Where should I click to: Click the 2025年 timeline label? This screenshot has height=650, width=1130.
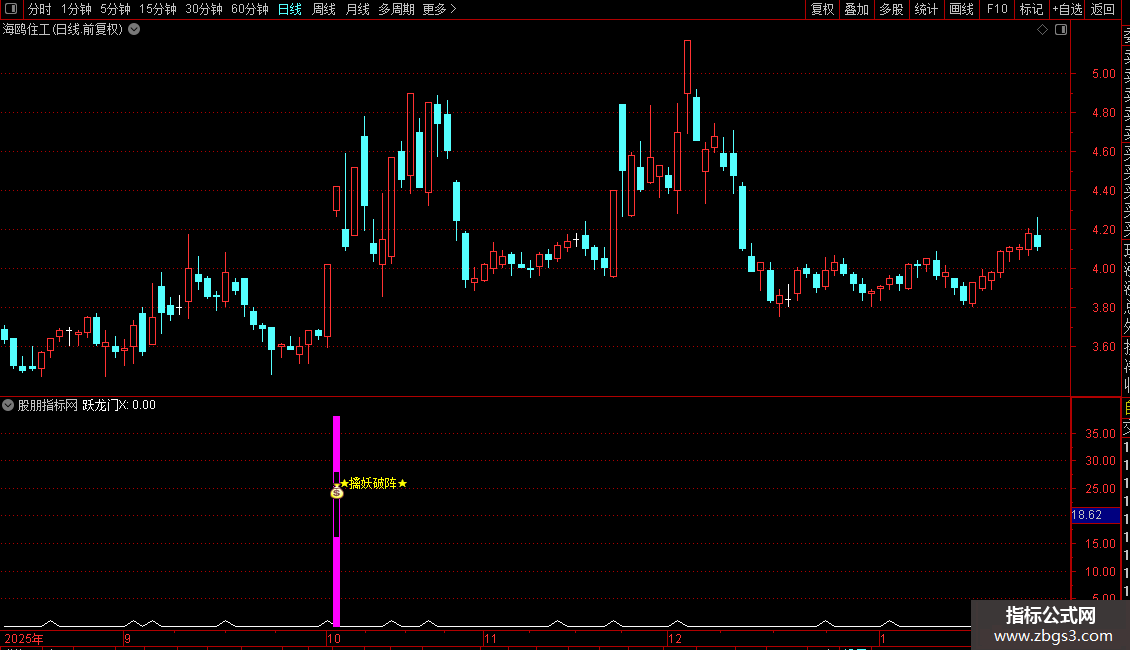(x=24, y=638)
